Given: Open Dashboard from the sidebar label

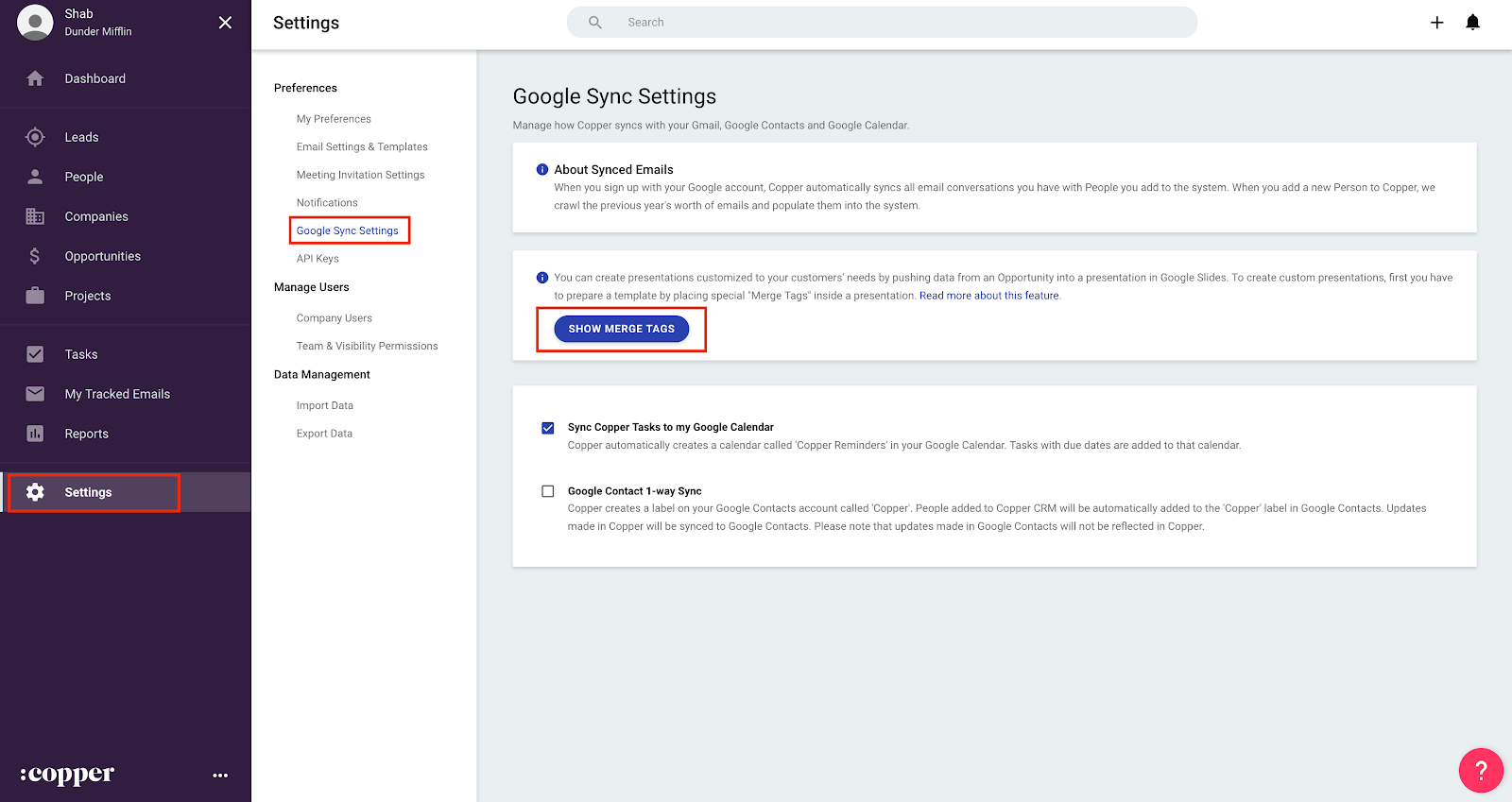Looking at the screenshot, I should pos(95,78).
